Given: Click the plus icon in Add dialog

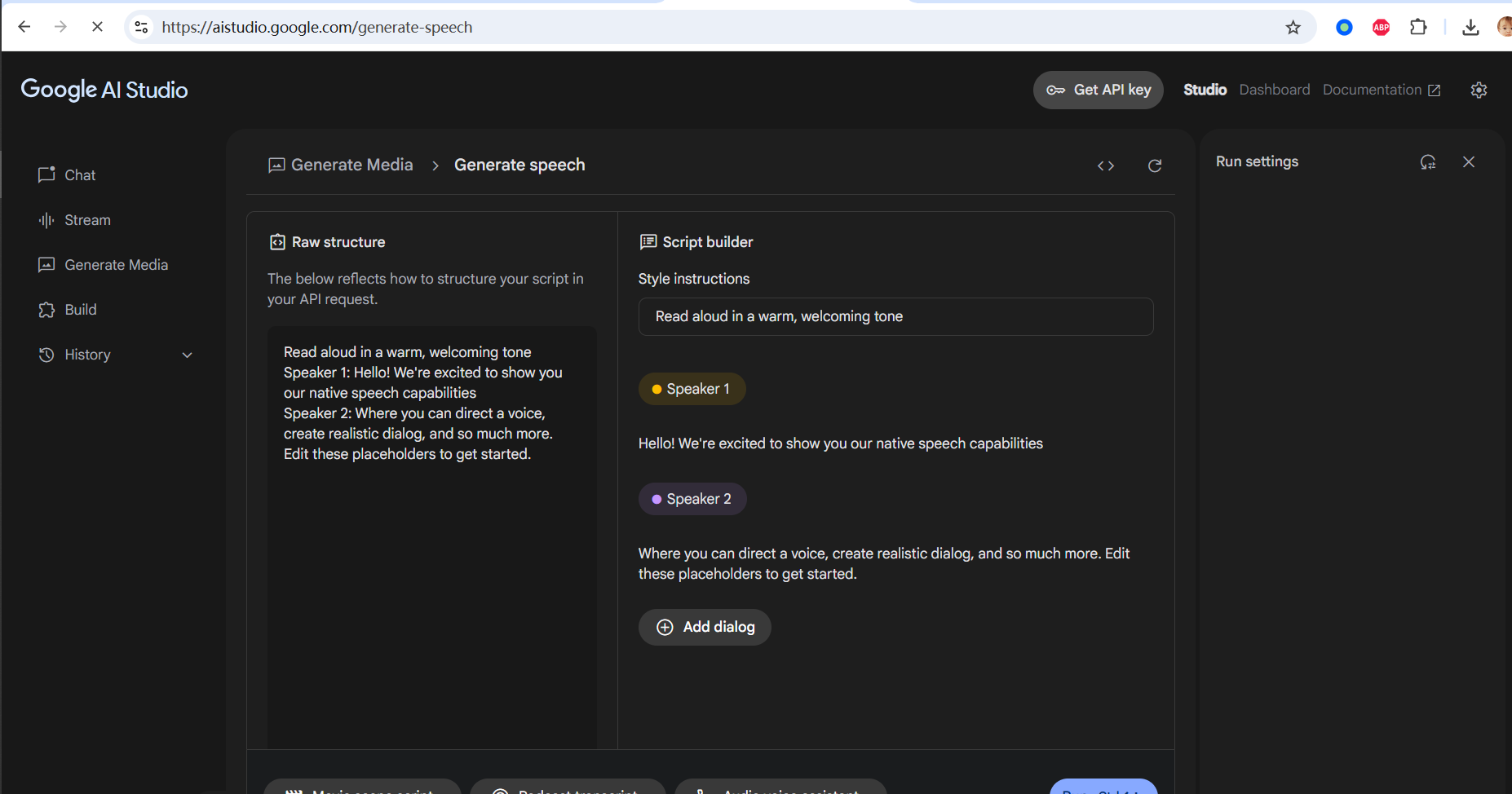Looking at the screenshot, I should click(x=665, y=627).
